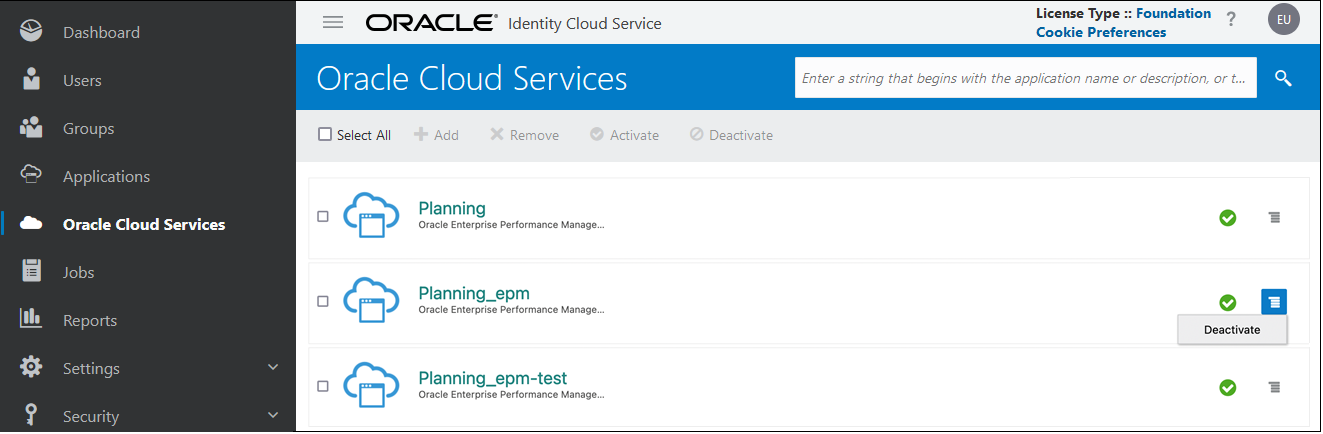
Task: Open the Cookie Preferences link
Action: (1100, 32)
